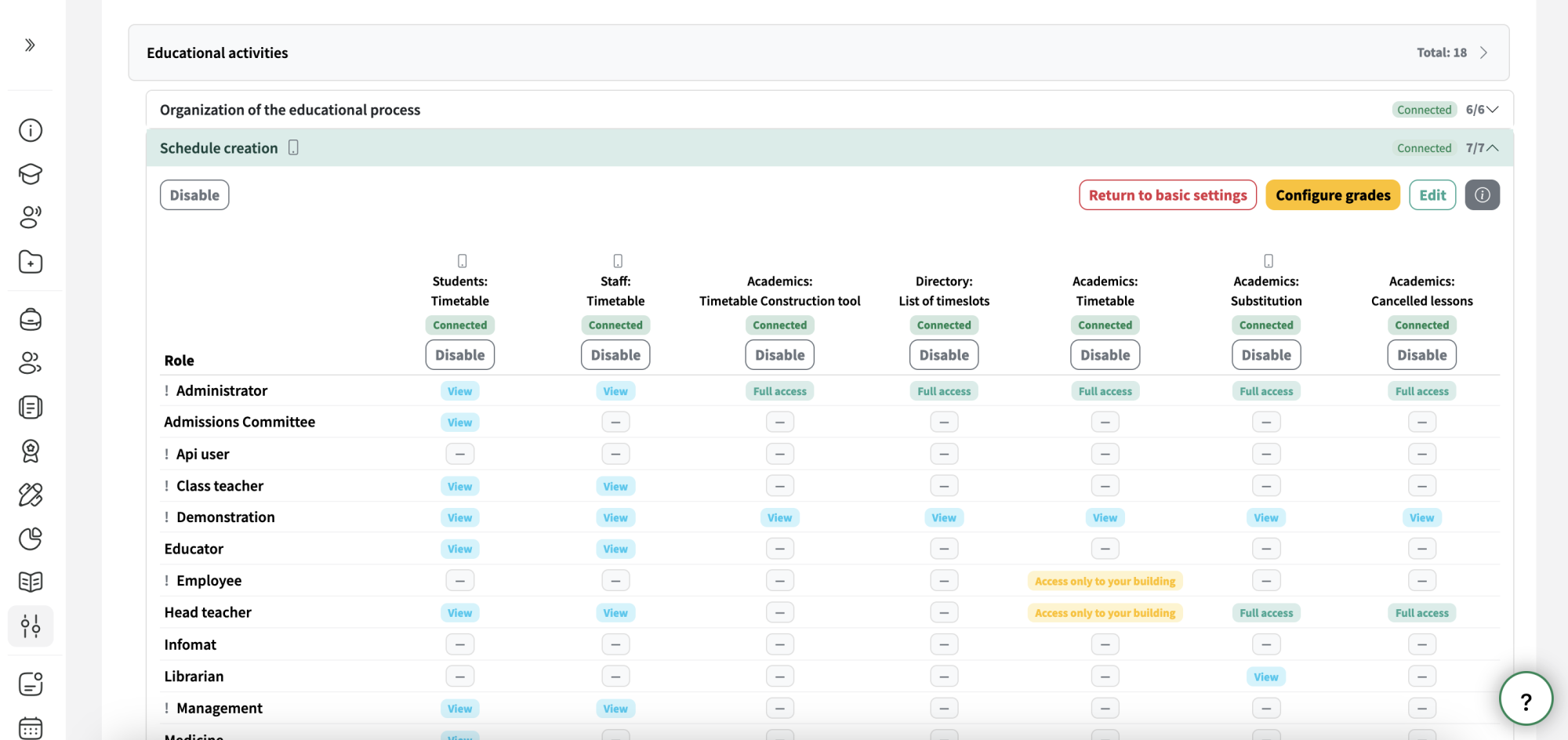This screenshot has width=1568, height=740.
Task: Click Return to basic settings
Action: click(x=1167, y=195)
